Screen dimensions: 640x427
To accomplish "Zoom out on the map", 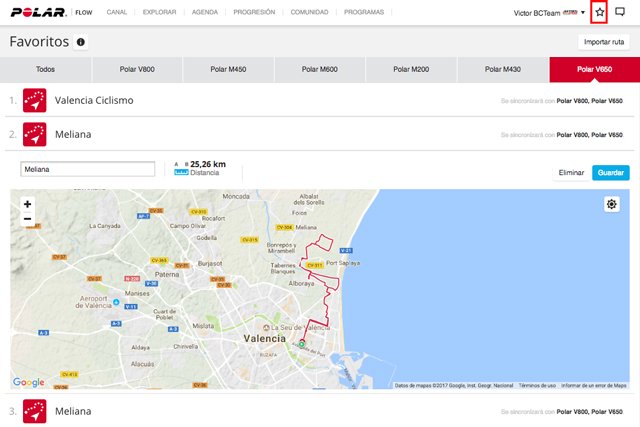I will (x=27, y=219).
